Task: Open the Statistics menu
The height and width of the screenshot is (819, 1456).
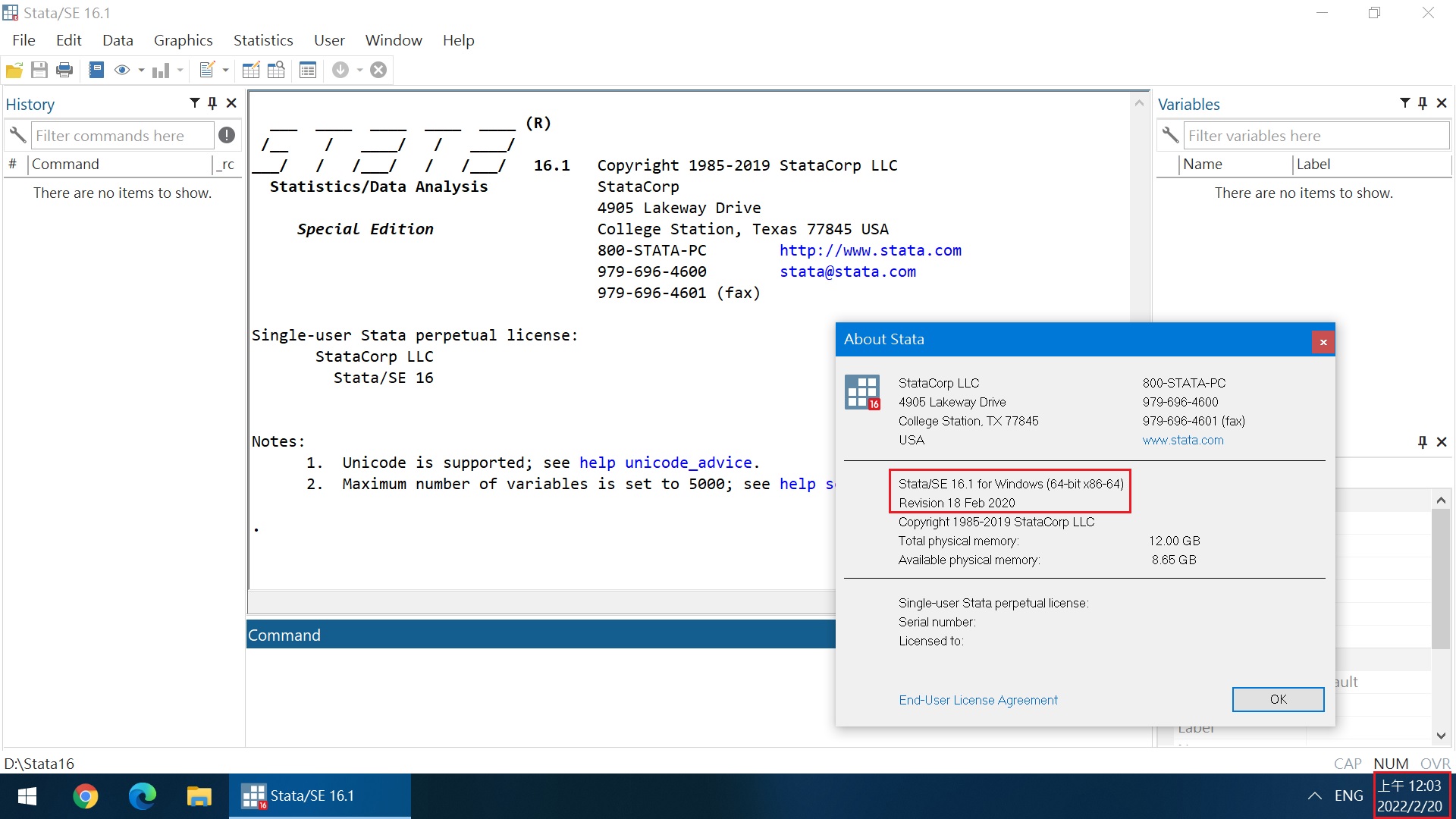Action: click(262, 40)
